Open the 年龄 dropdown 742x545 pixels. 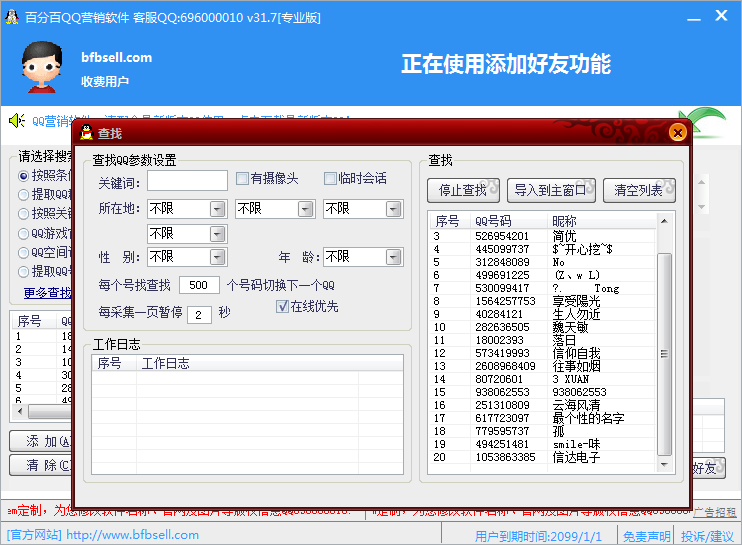(393, 257)
